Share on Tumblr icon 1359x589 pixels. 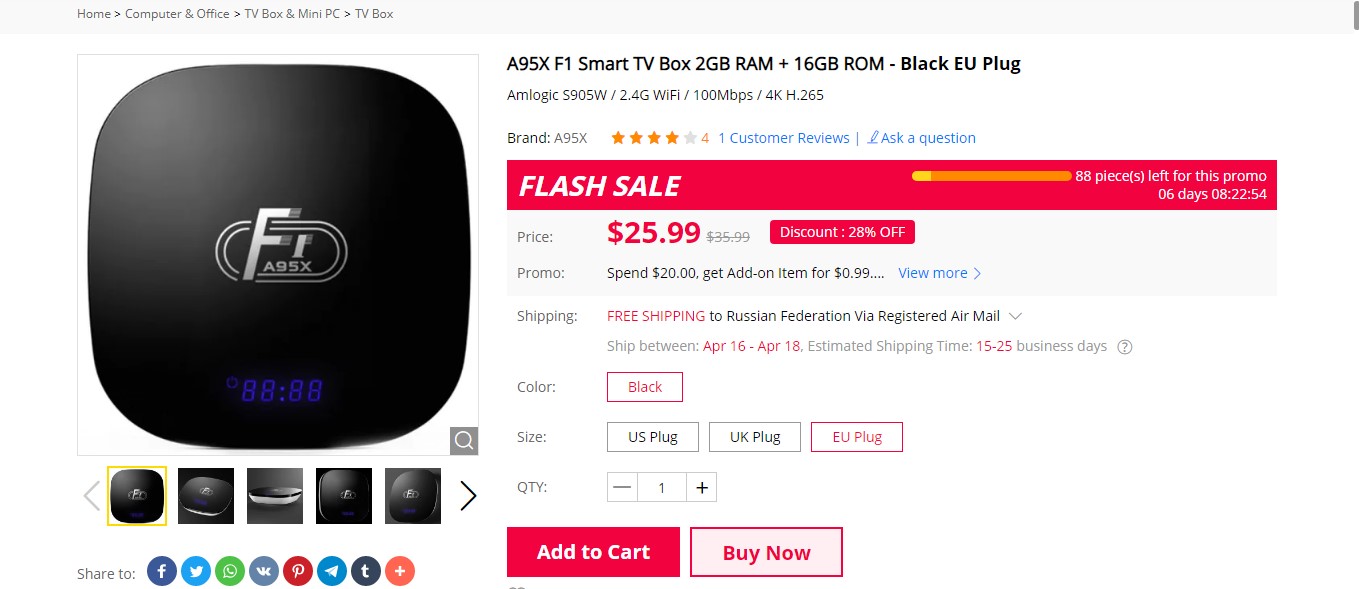coord(366,571)
